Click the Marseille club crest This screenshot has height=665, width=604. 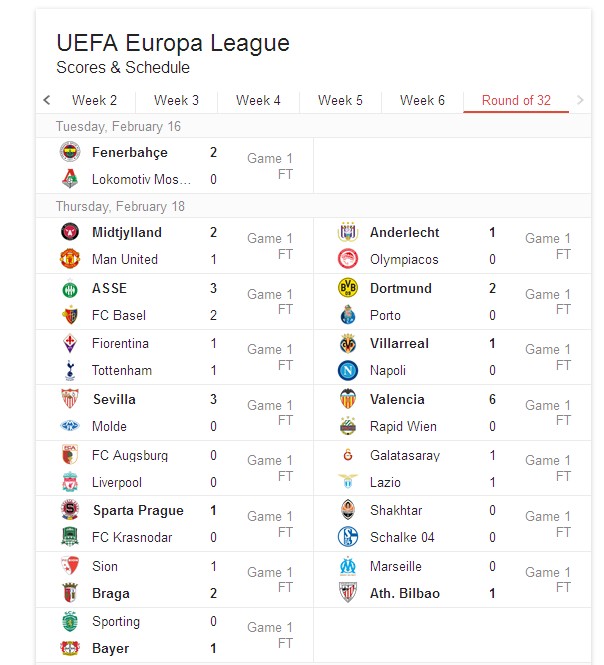click(x=347, y=566)
